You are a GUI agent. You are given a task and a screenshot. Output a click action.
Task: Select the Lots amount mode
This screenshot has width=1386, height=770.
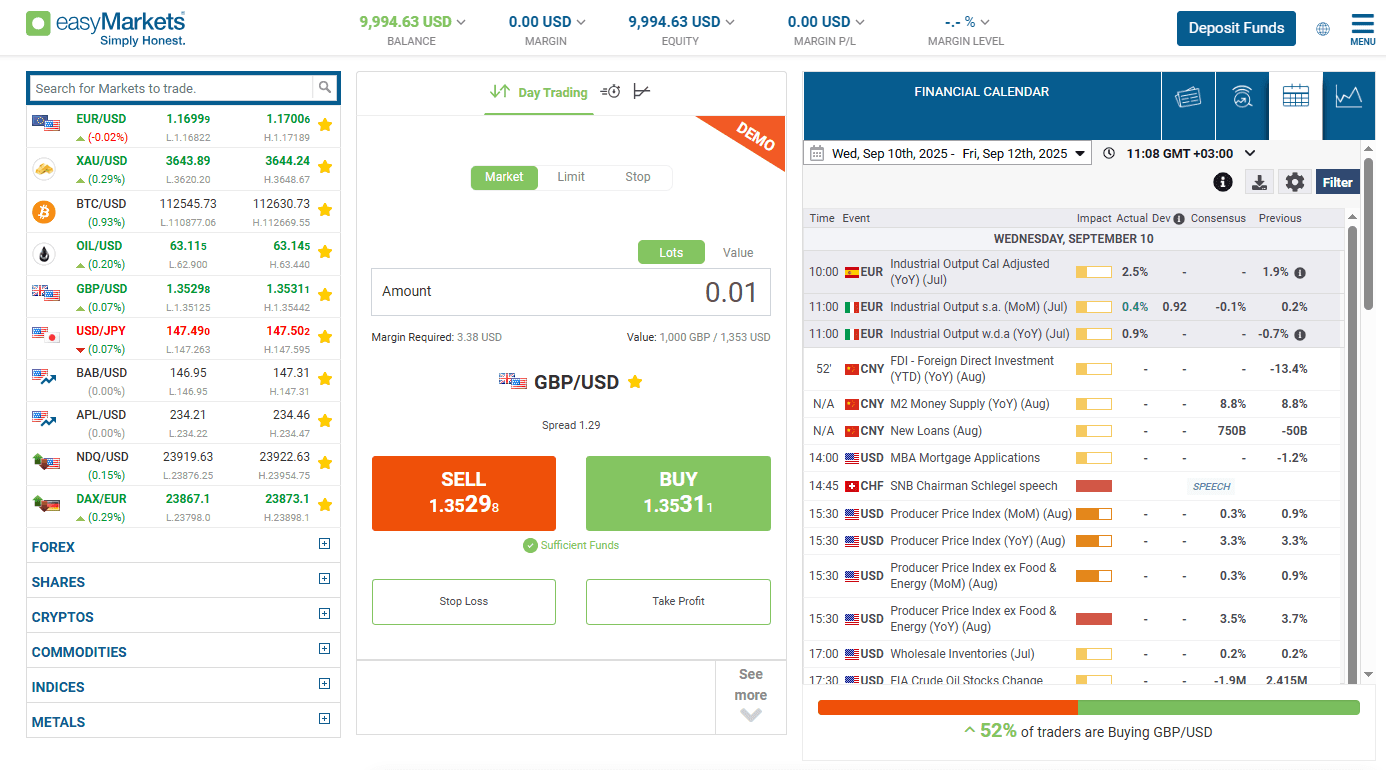671,252
